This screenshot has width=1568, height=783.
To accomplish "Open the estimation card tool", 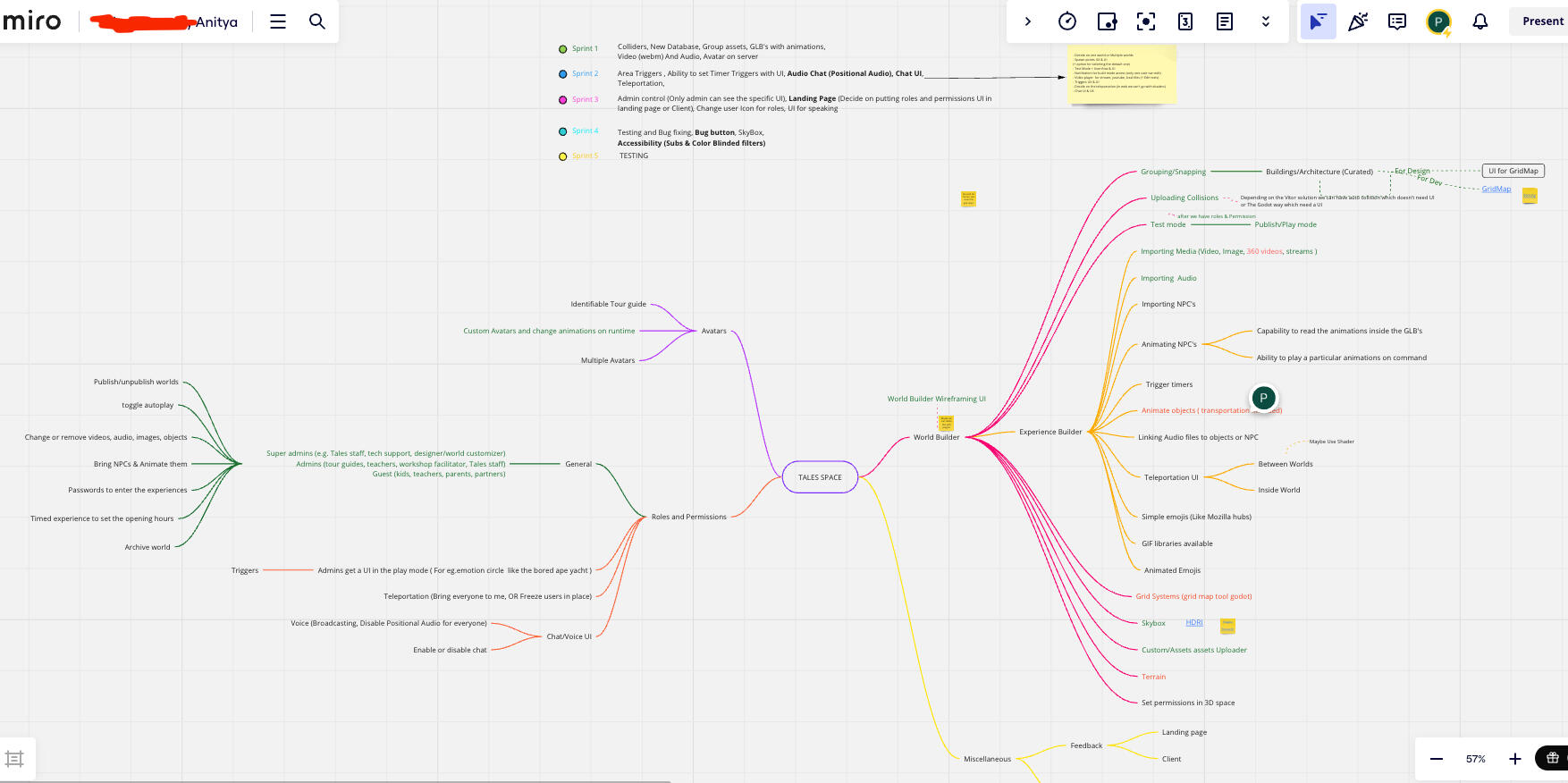I will pos(1185,21).
